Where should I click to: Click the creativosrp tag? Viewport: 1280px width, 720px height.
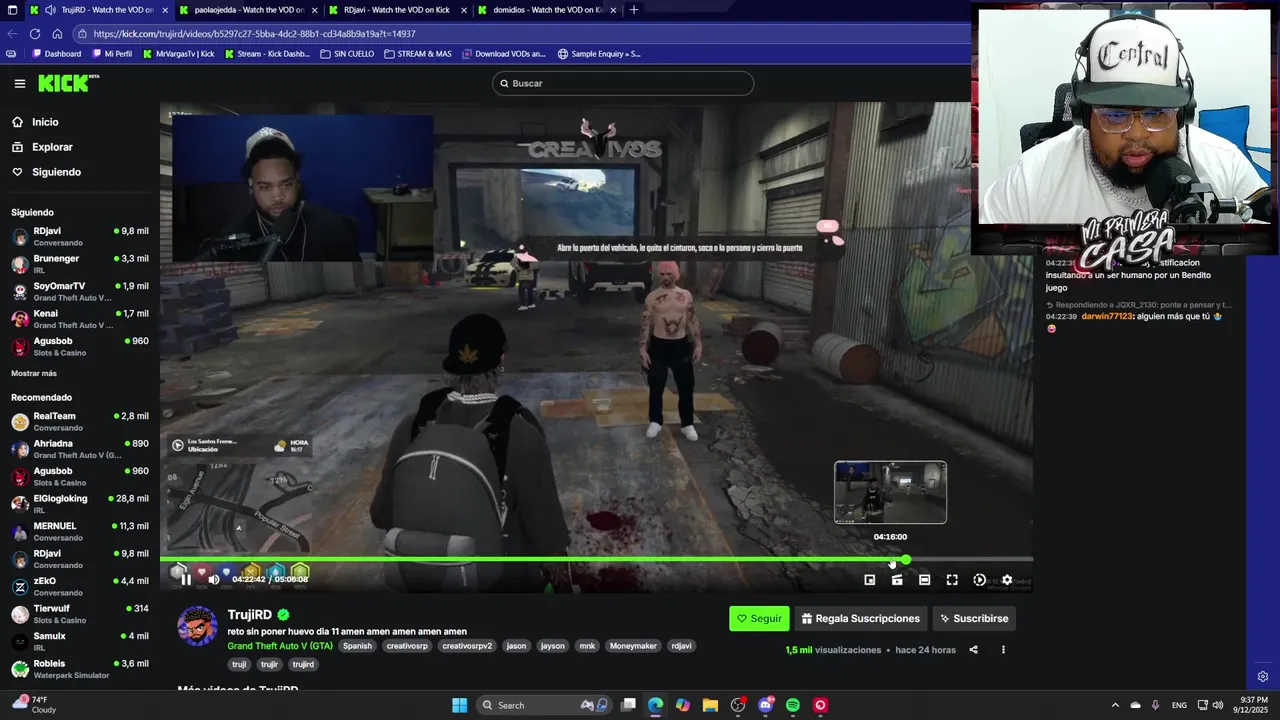[407, 646]
